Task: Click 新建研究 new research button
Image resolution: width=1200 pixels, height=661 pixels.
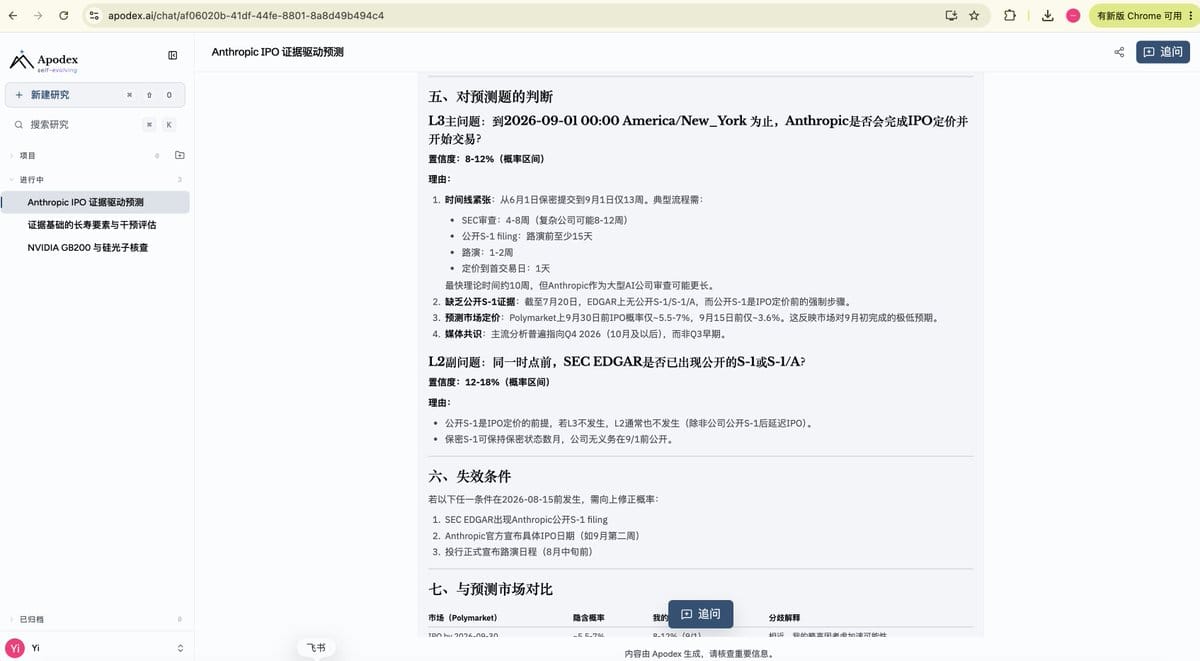Action: click(x=95, y=95)
